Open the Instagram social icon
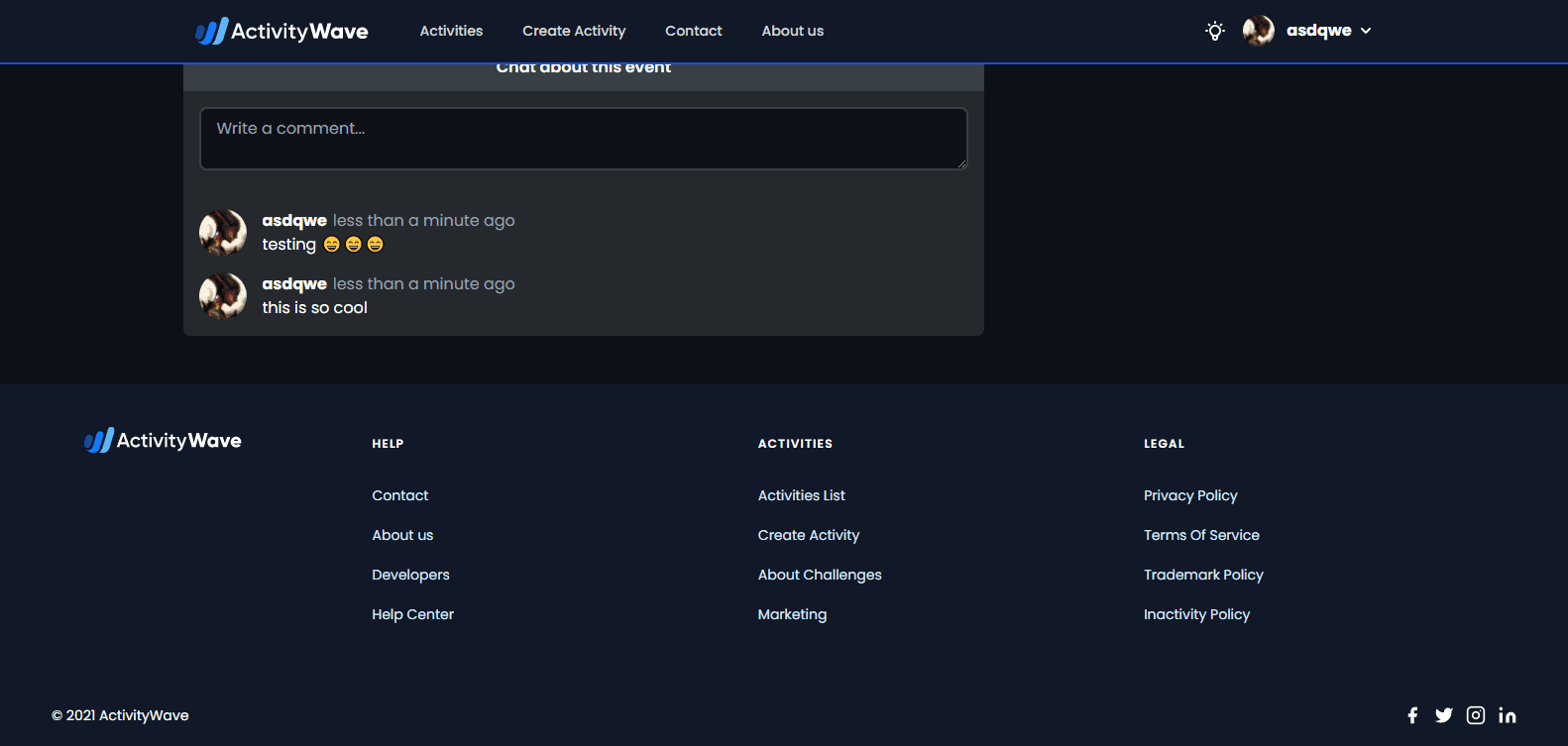Image resolution: width=1568 pixels, height=746 pixels. [1475, 715]
